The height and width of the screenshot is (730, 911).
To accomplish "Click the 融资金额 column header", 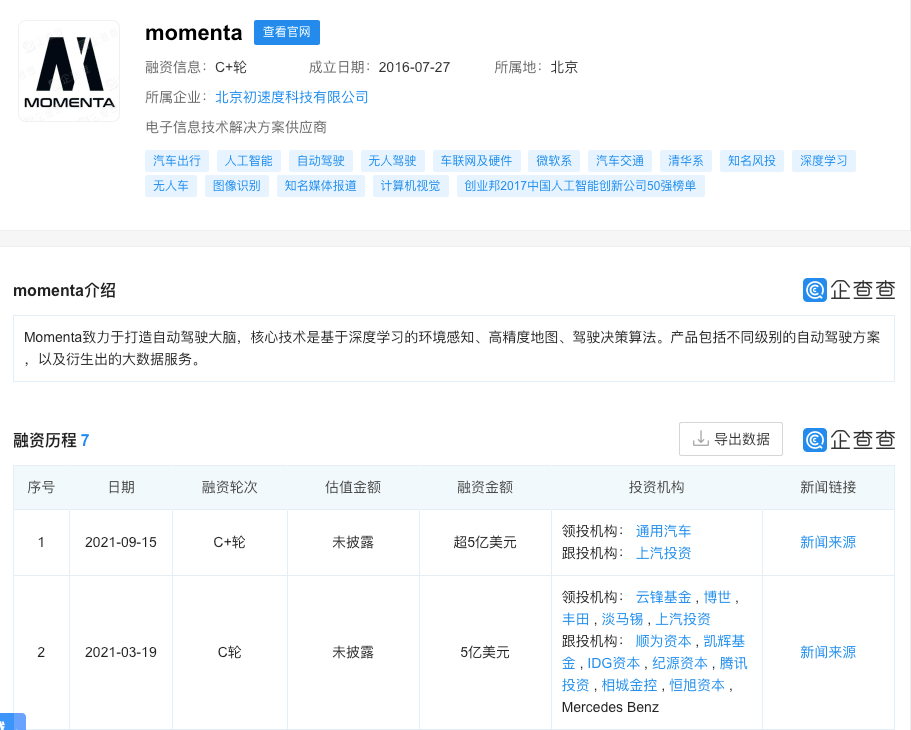I will [x=485, y=487].
